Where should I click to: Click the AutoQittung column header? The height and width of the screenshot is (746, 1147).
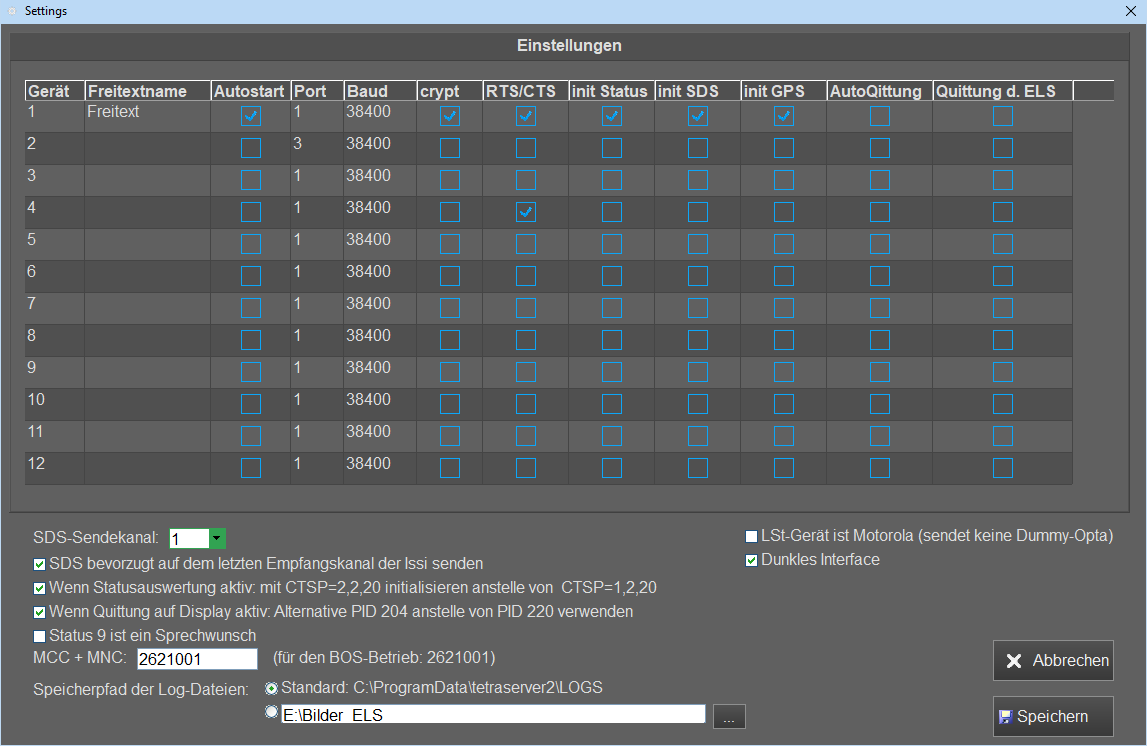[880, 91]
